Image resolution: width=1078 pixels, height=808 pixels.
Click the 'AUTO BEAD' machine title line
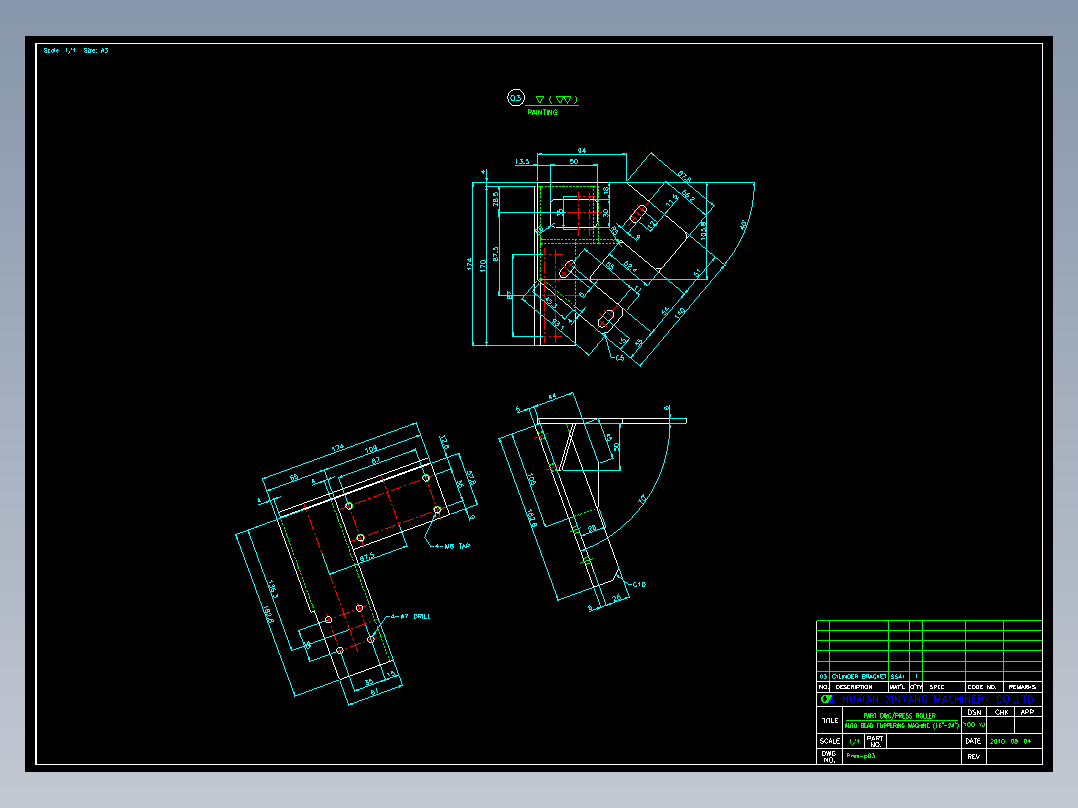[x=901, y=725]
